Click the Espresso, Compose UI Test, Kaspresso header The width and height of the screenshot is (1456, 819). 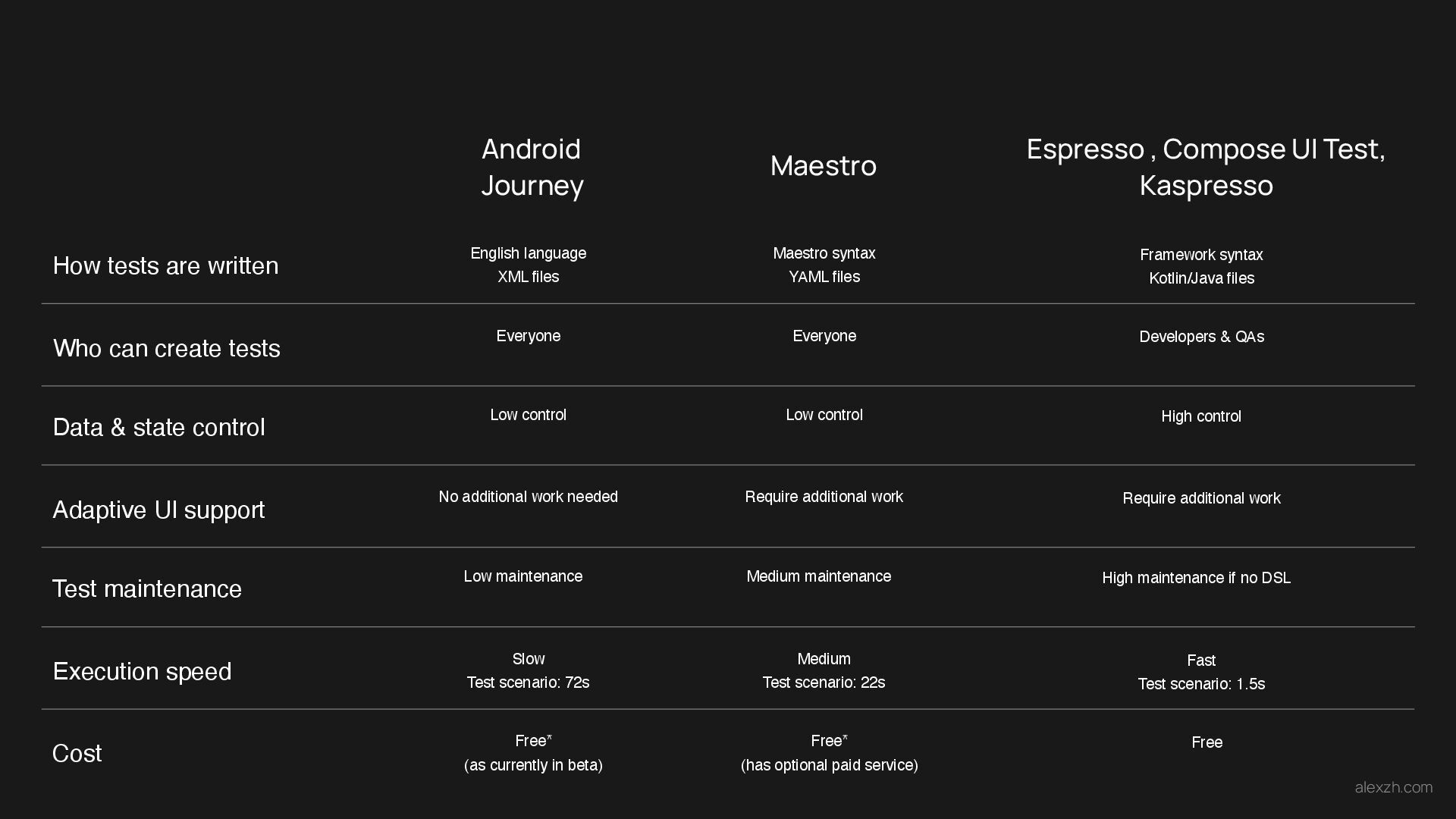1205,167
